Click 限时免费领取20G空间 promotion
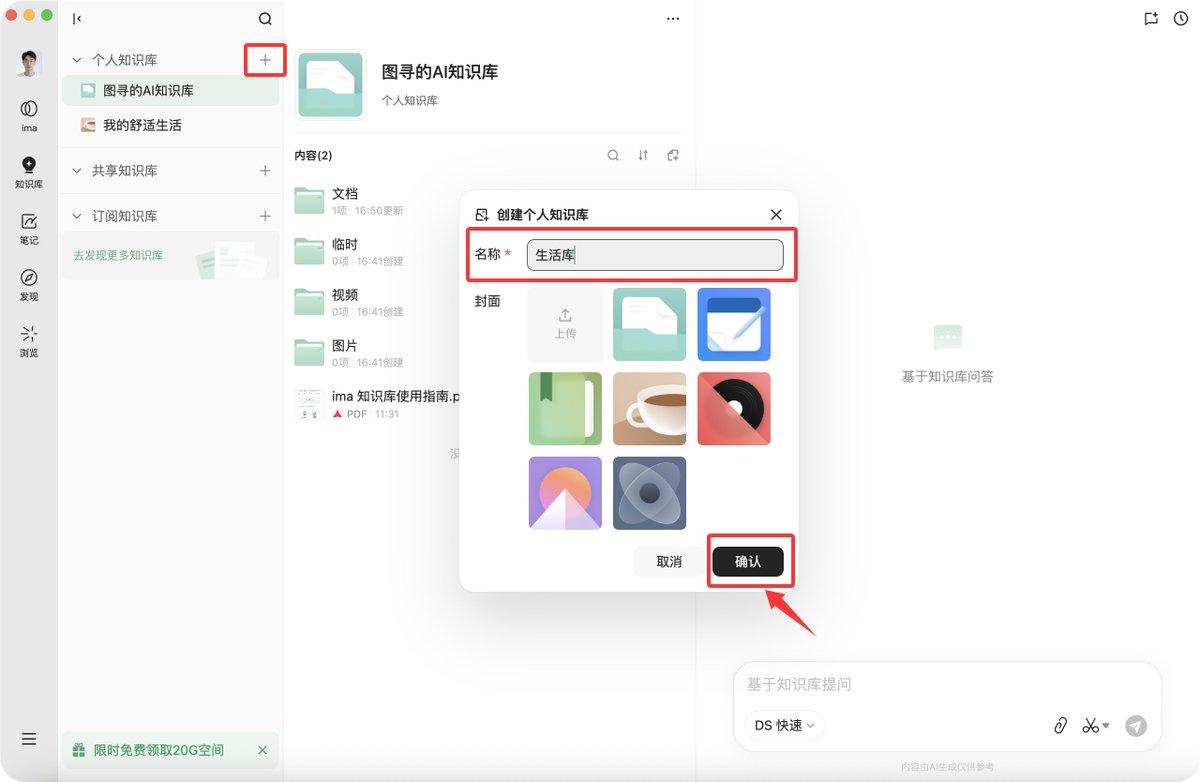1200x782 pixels. (x=159, y=750)
